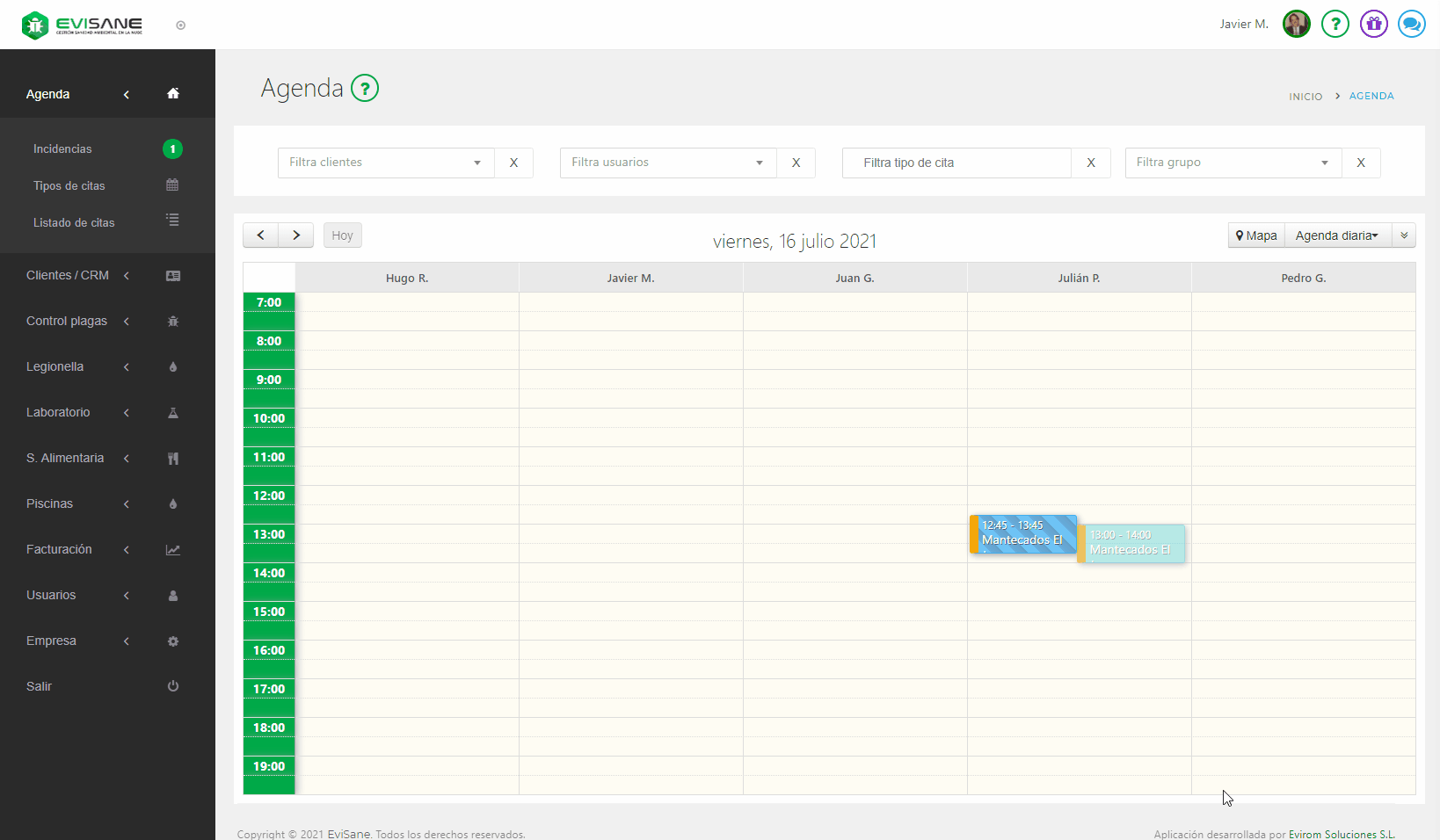Toggle the sidebar pin circle near logo
The image size is (1440, 840).
point(181,25)
